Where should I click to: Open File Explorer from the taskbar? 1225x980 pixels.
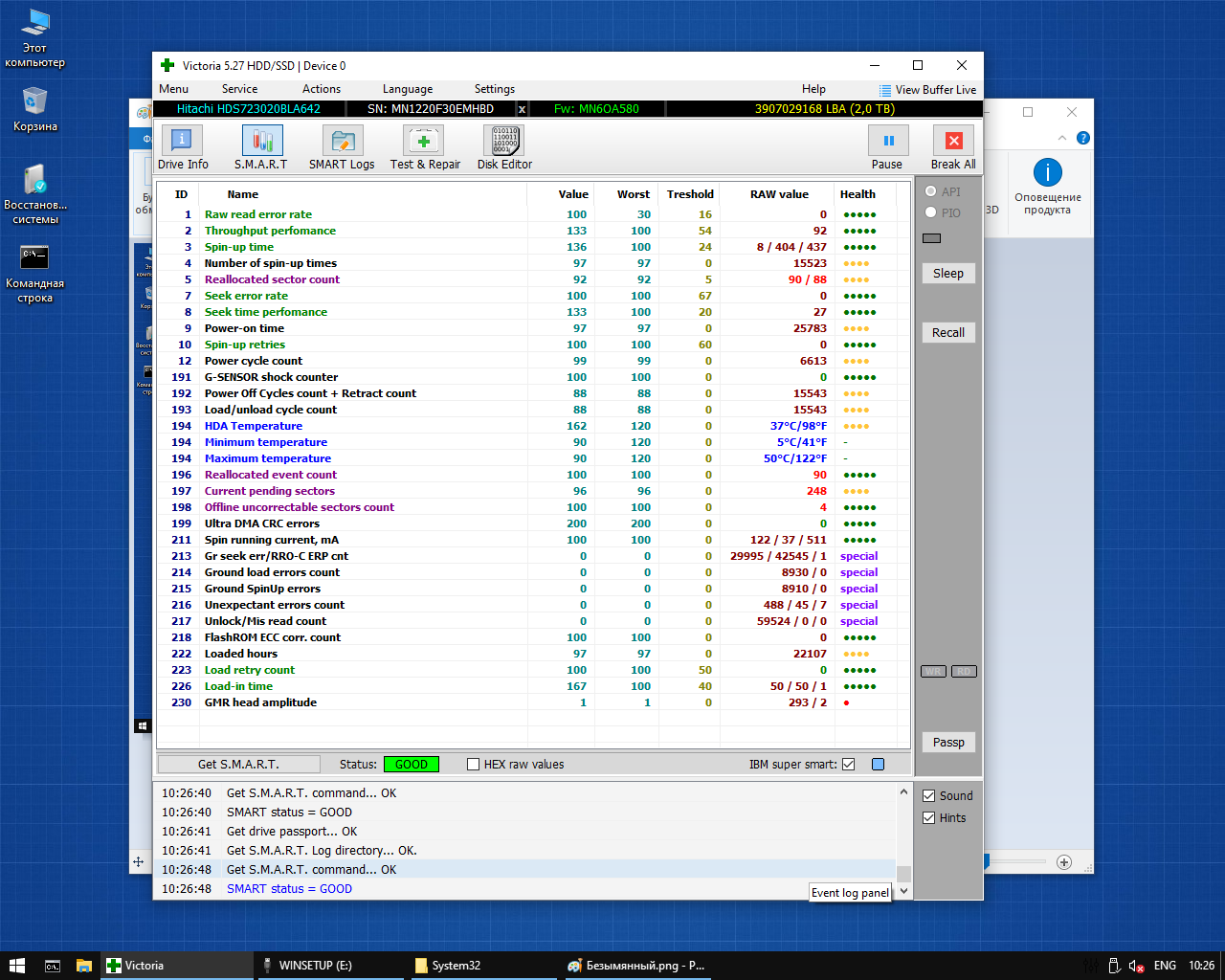[x=84, y=966]
